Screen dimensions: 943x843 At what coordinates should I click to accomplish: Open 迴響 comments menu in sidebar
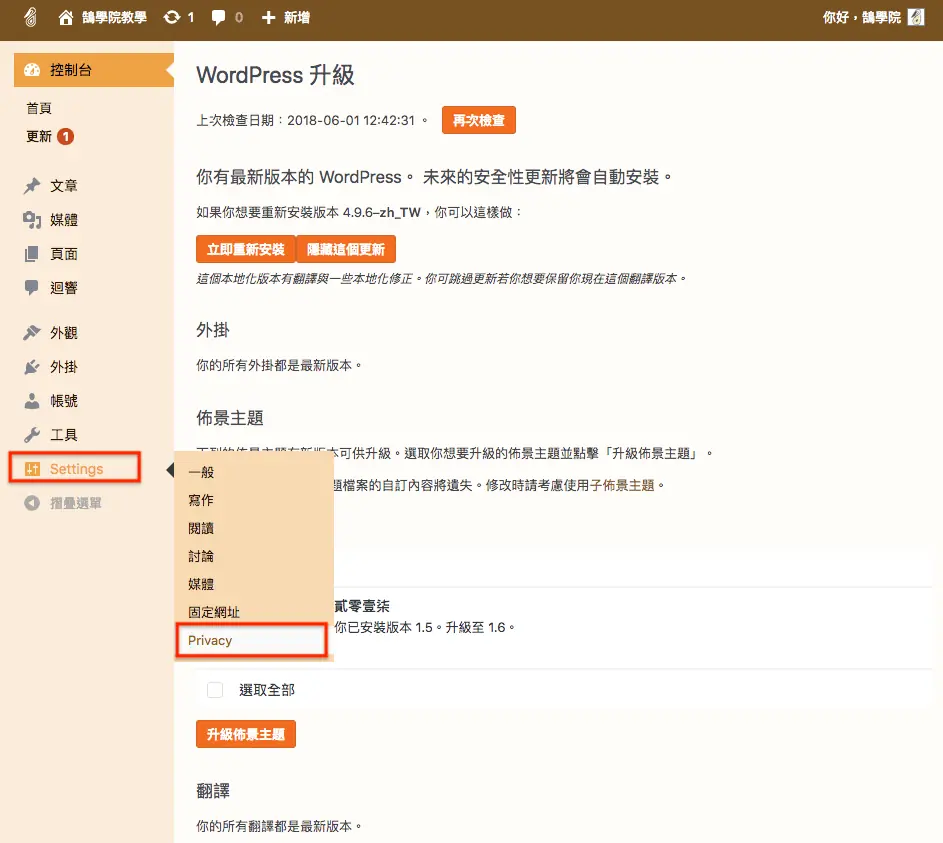click(64, 288)
